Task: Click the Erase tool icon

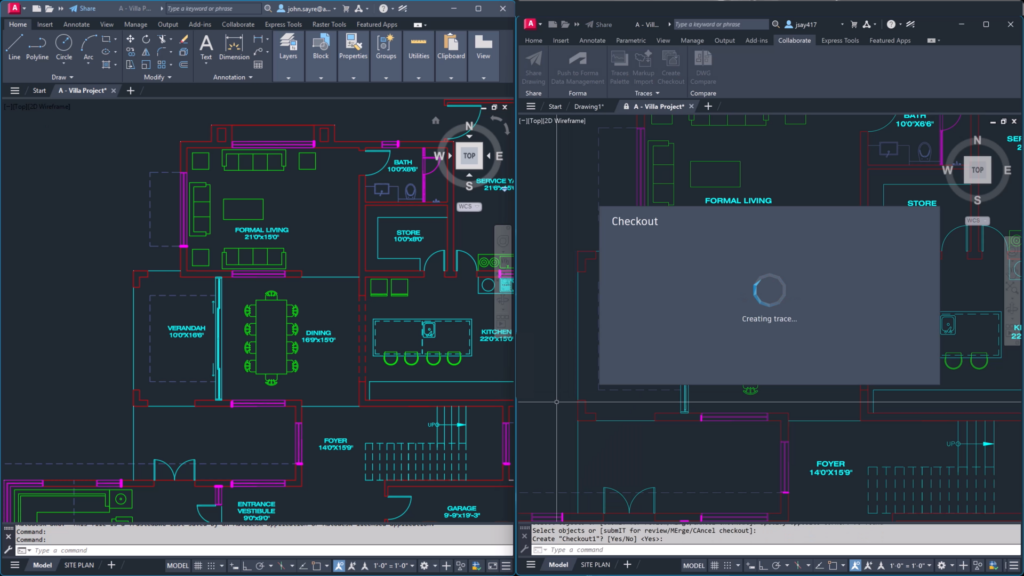Action: pyautogui.click(x=184, y=39)
